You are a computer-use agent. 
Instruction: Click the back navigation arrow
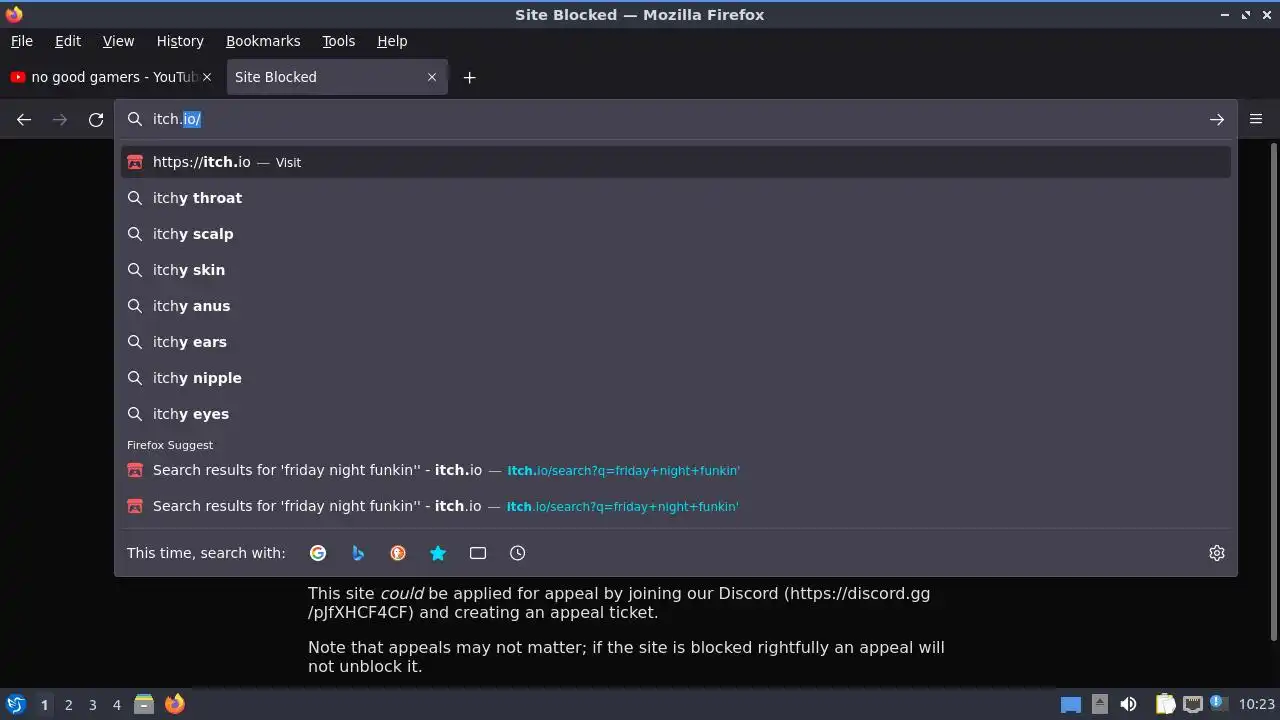tap(24, 119)
